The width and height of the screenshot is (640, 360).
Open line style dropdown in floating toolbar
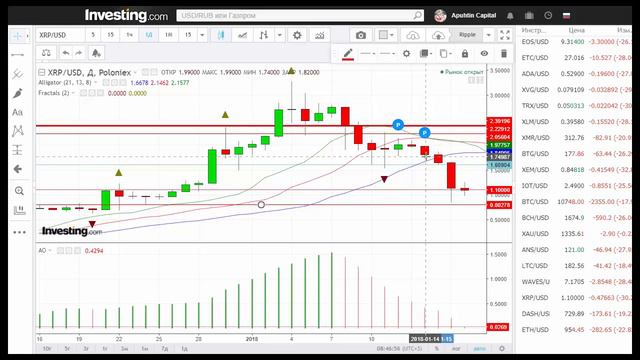tap(368, 53)
